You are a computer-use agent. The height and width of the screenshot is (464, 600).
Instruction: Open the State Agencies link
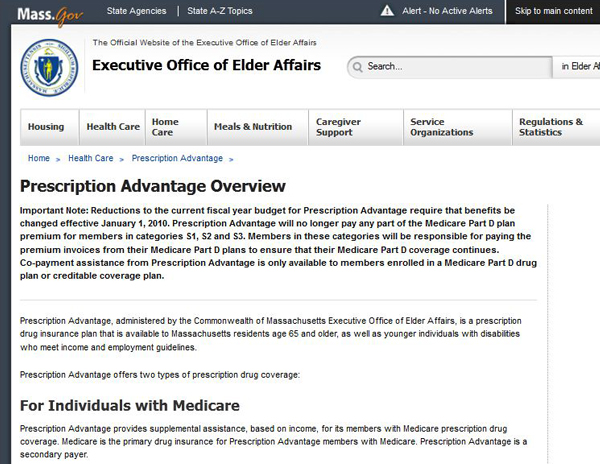(x=137, y=11)
